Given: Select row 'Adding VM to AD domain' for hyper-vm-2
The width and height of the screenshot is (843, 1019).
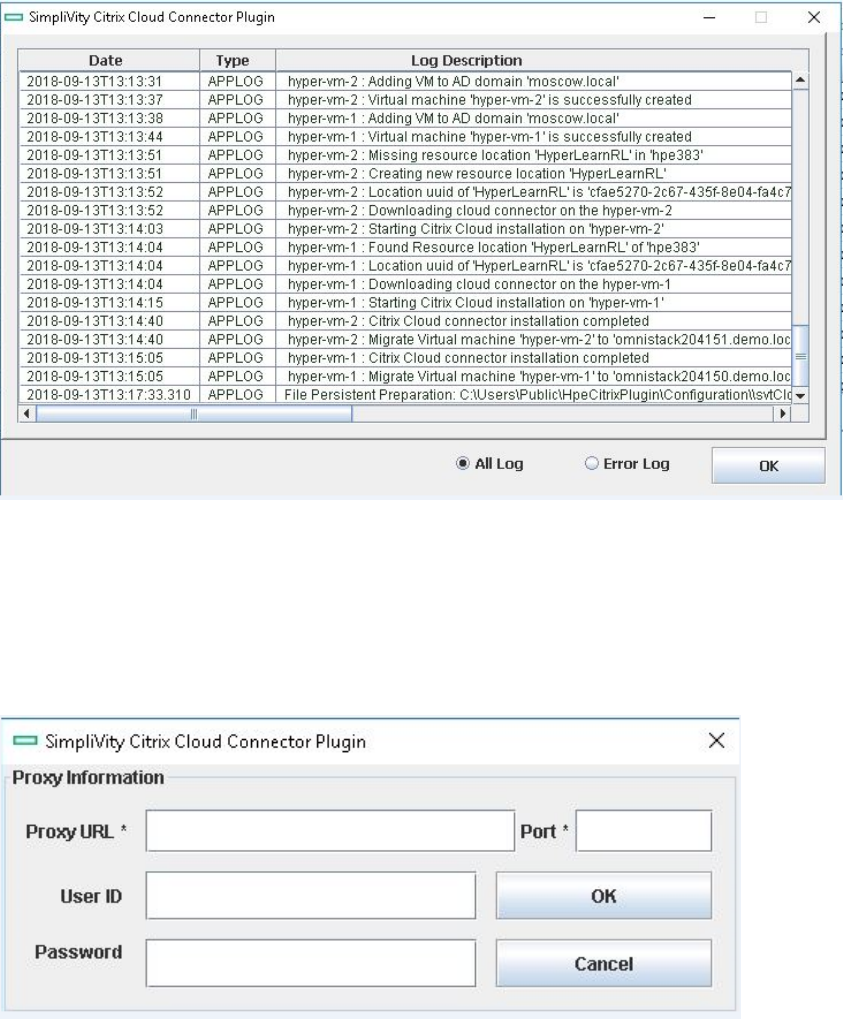Looking at the screenshot, I should 405,81.
